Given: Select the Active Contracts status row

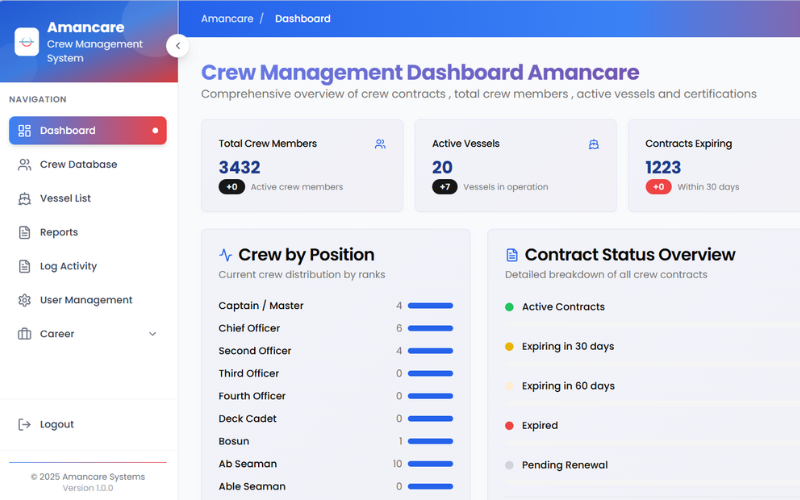Looking at the screenshot, I should point(562,307).
